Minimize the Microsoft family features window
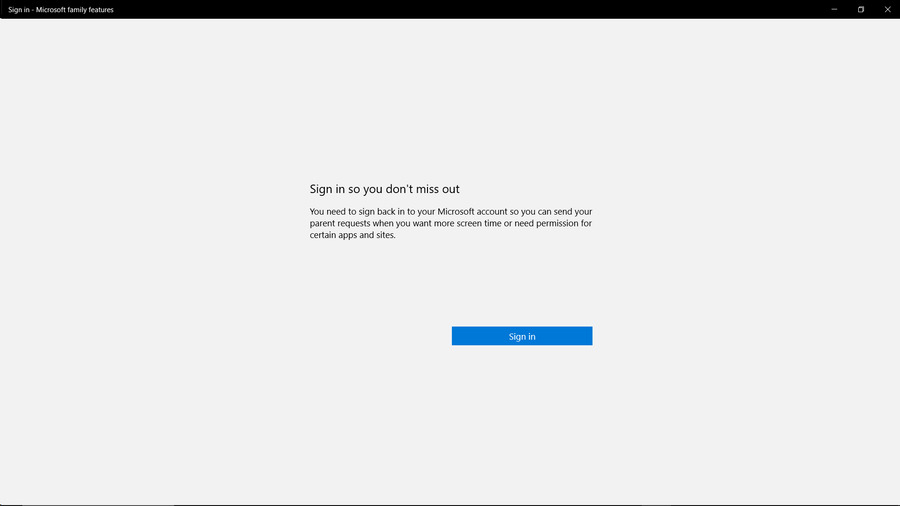 click(x=834, y=9)
